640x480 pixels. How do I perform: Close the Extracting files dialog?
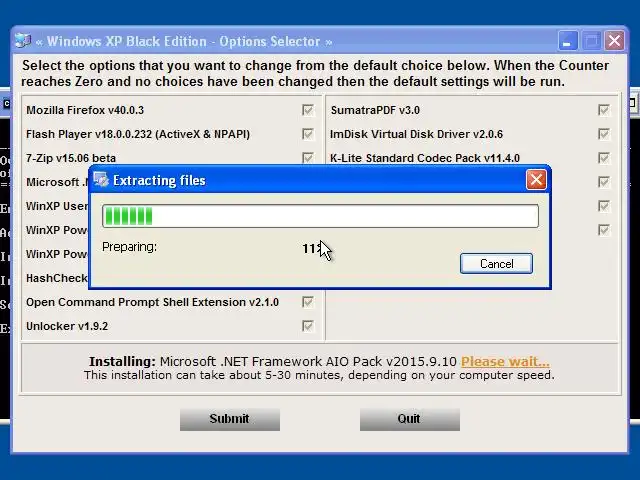click(x=536, y=180)
